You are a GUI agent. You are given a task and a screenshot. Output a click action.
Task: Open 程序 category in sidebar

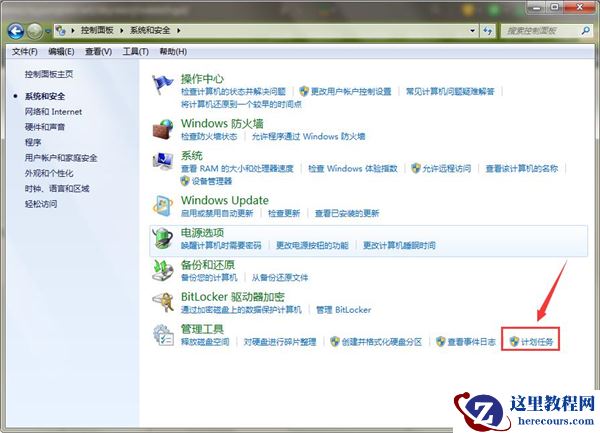coord(33,142)
